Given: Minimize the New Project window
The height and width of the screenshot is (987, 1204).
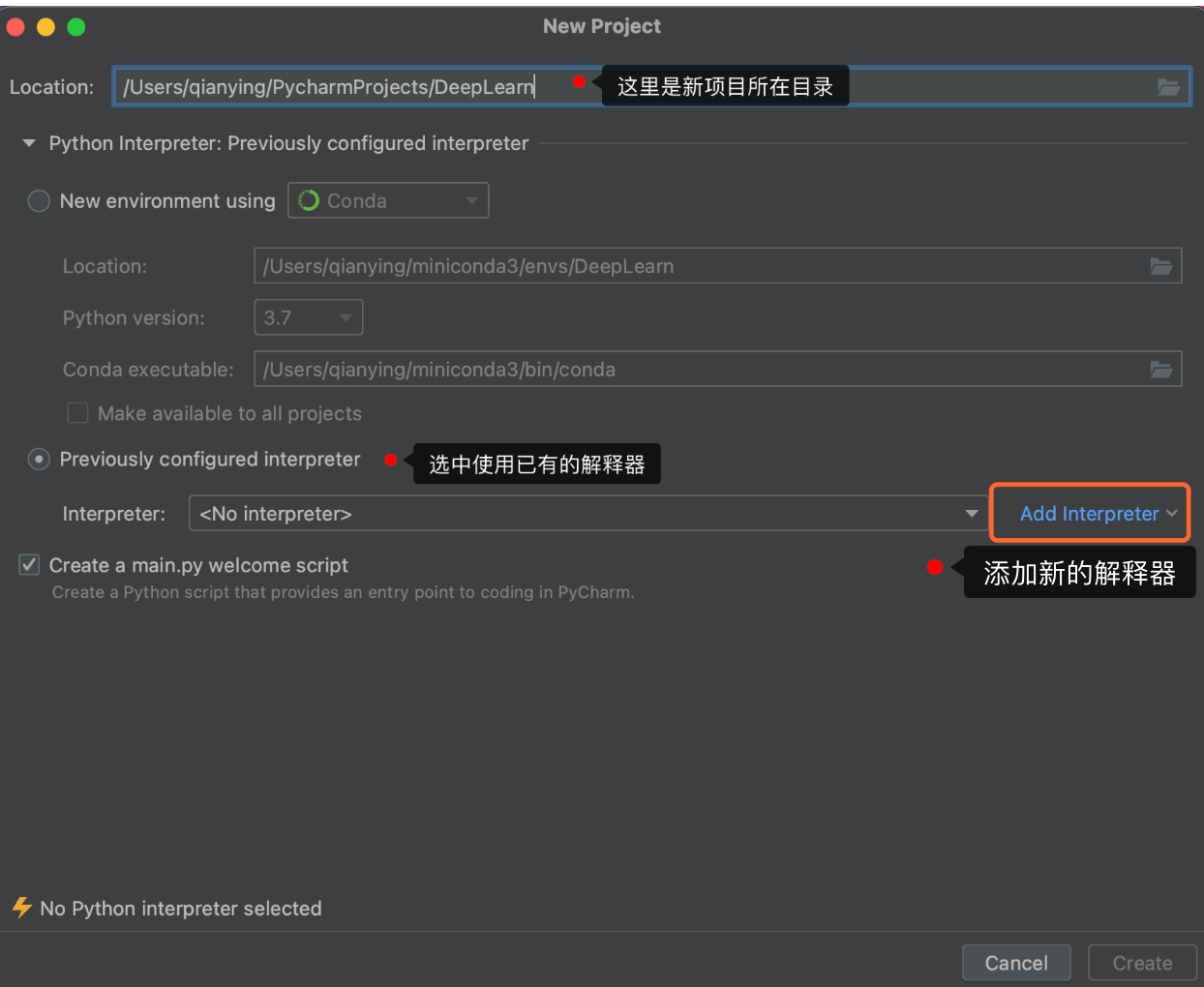Looking at the screenshot, I should pyautogui.click(x=45, y=27).
